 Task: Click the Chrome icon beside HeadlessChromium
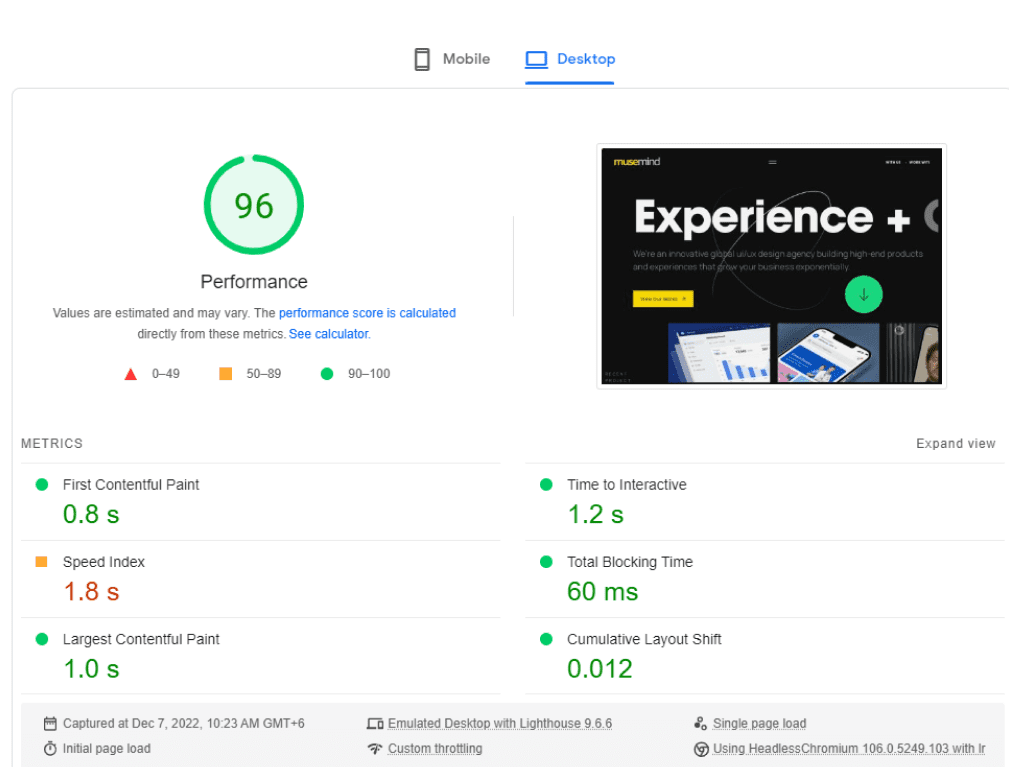click(x=701, y=749)
